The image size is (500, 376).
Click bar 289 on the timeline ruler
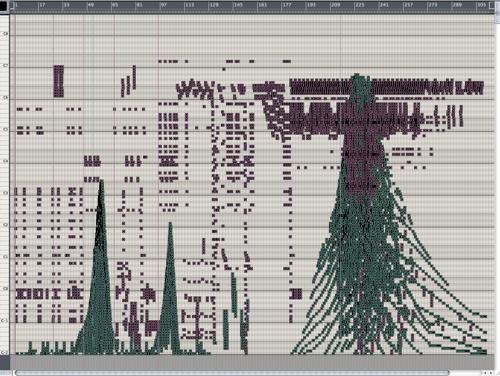[x=457, y=5]
